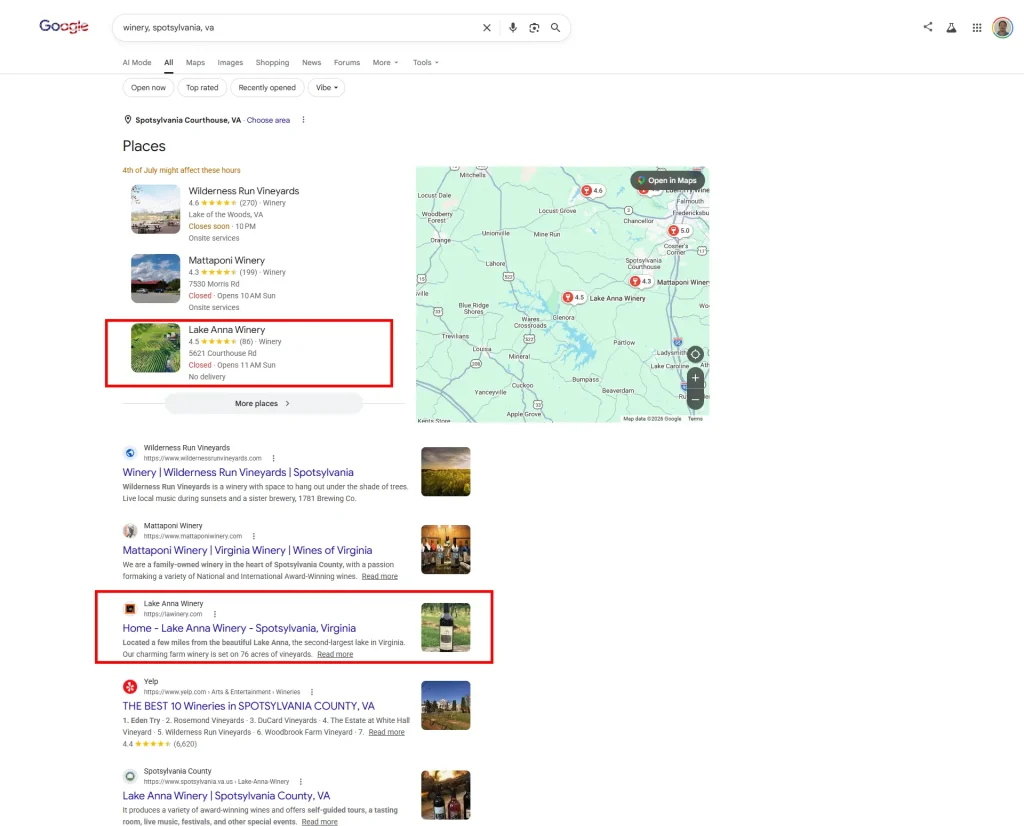Open options menu beside Choose area
This screenshot has width=1024, height=826.
[x=303, y=120]
